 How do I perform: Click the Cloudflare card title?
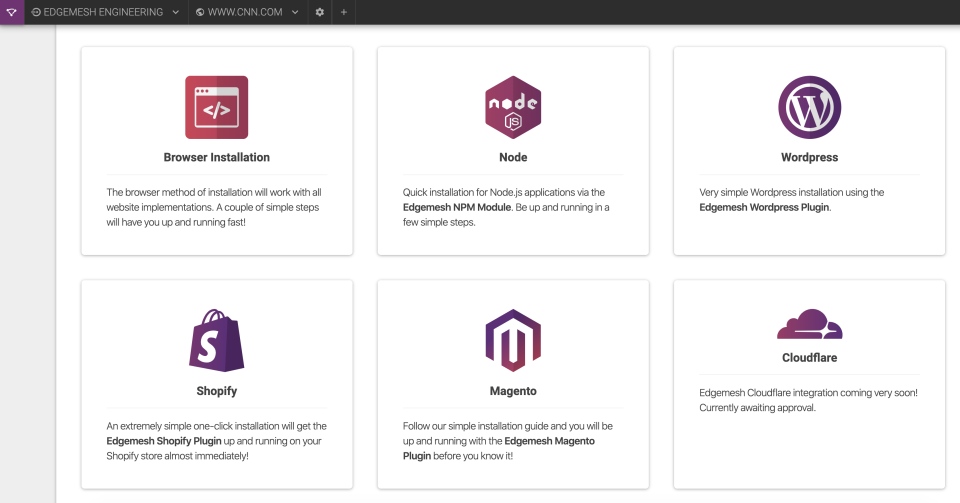[x=809, y=357]
